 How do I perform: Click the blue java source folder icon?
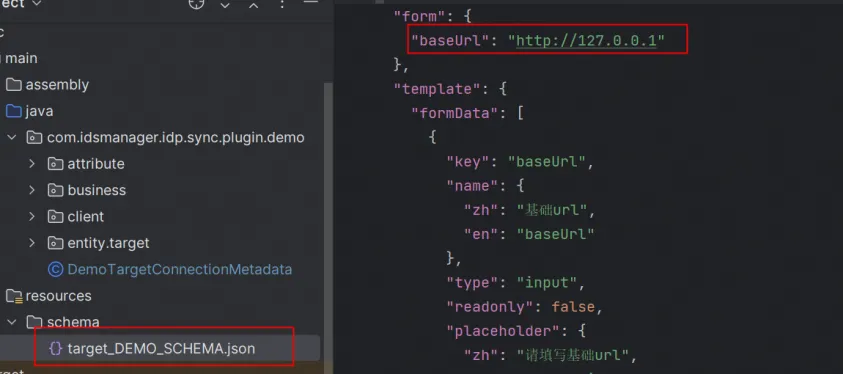point(13,111)
